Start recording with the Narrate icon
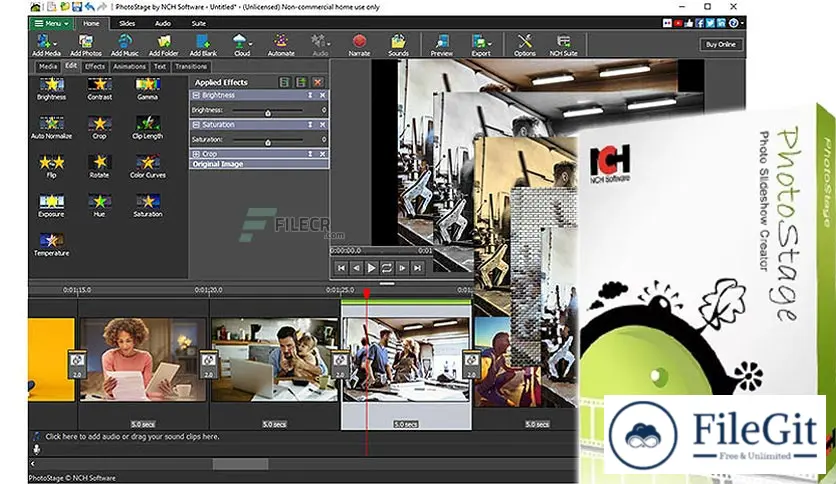 pyautogui.click(x=359, y=42)
